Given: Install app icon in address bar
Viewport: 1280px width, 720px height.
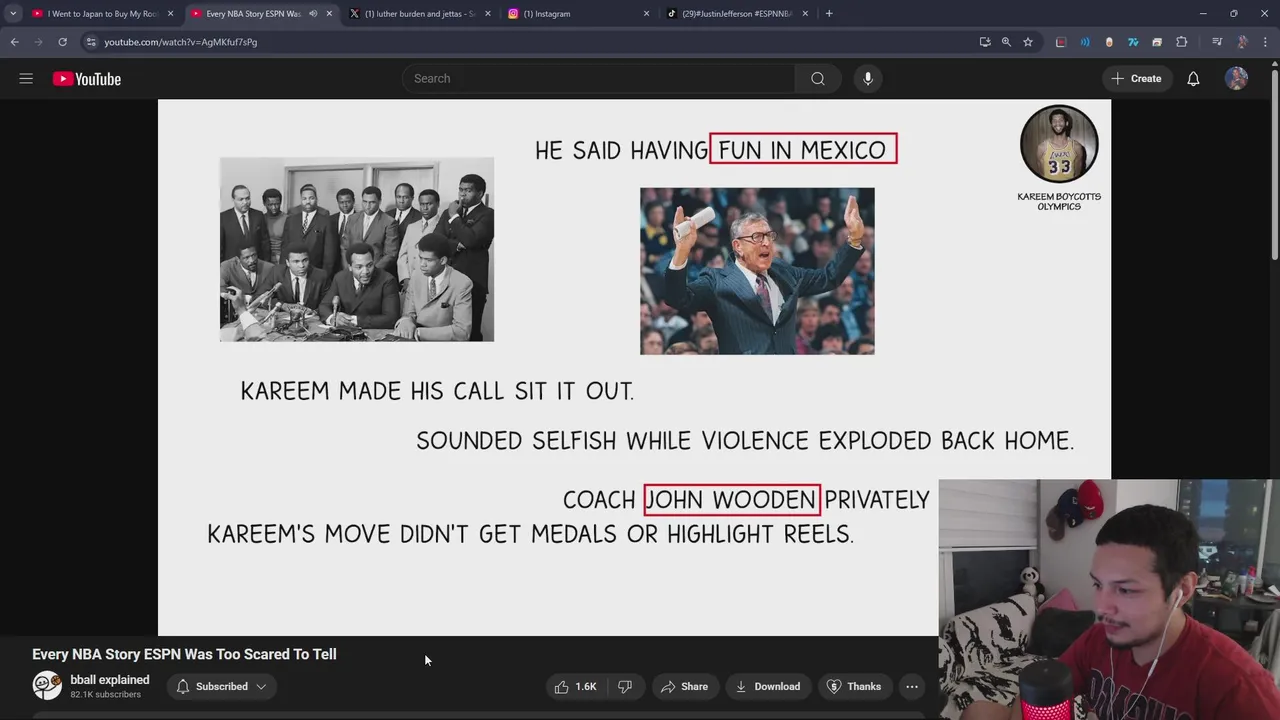Looking at the screenshot, I should 985,42.
